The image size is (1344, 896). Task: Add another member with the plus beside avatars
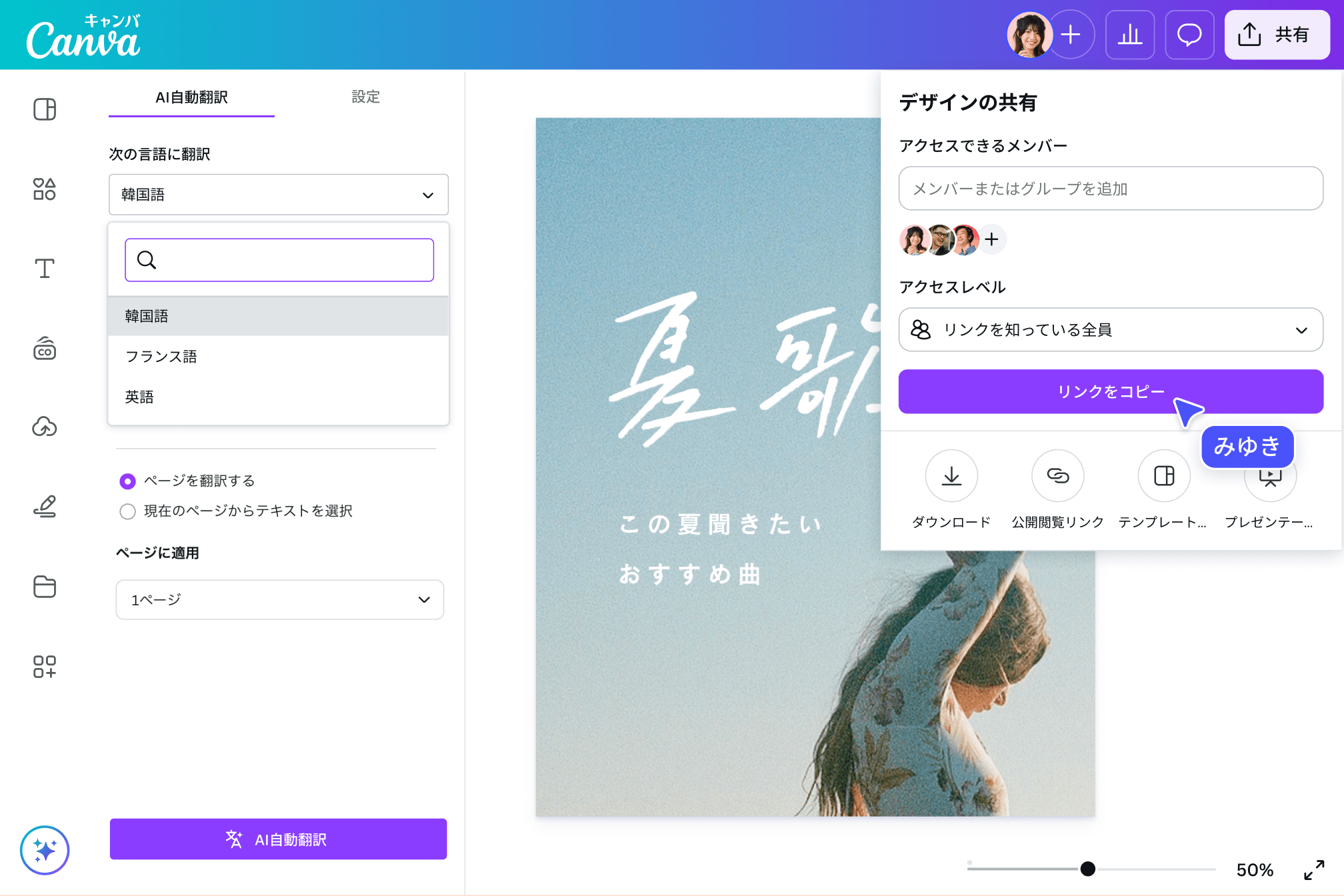[992, 239]
